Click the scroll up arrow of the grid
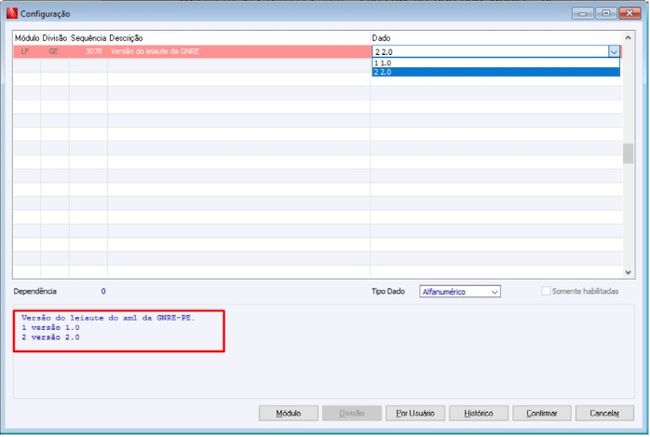This screenshot has height=437, width=650. 628,38
